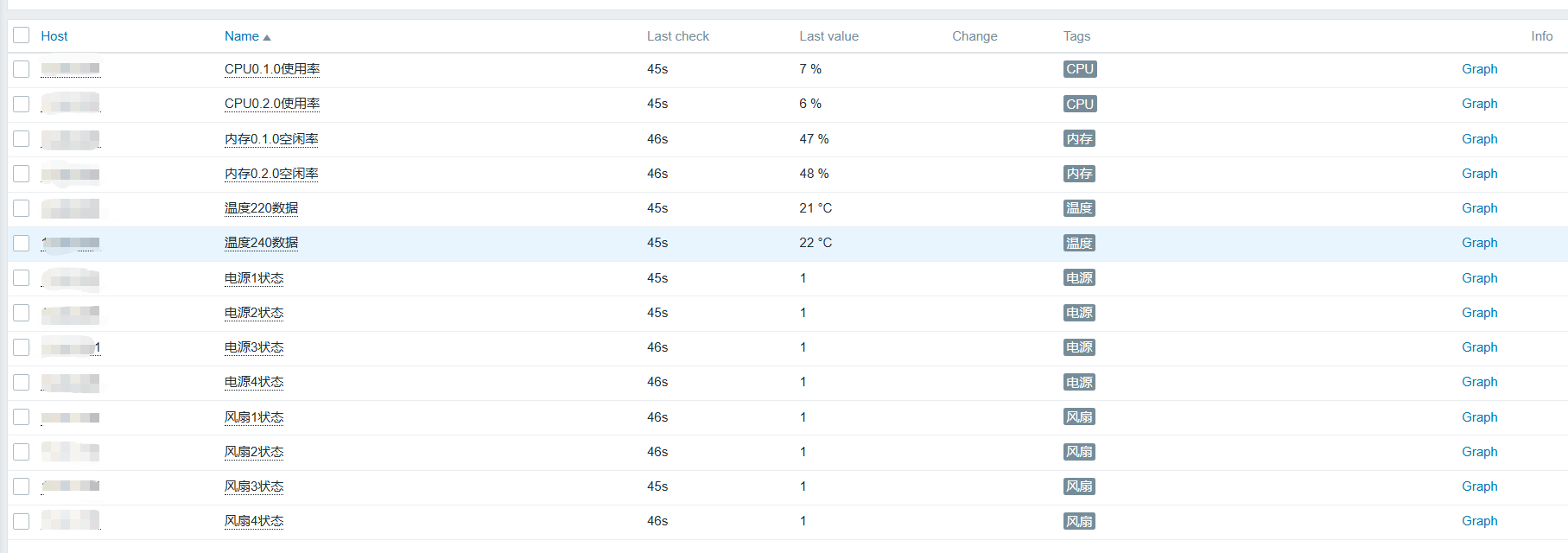Check the box beside 风扇4状态
This screenshot has height=553, width=1568.
(22, 522)
